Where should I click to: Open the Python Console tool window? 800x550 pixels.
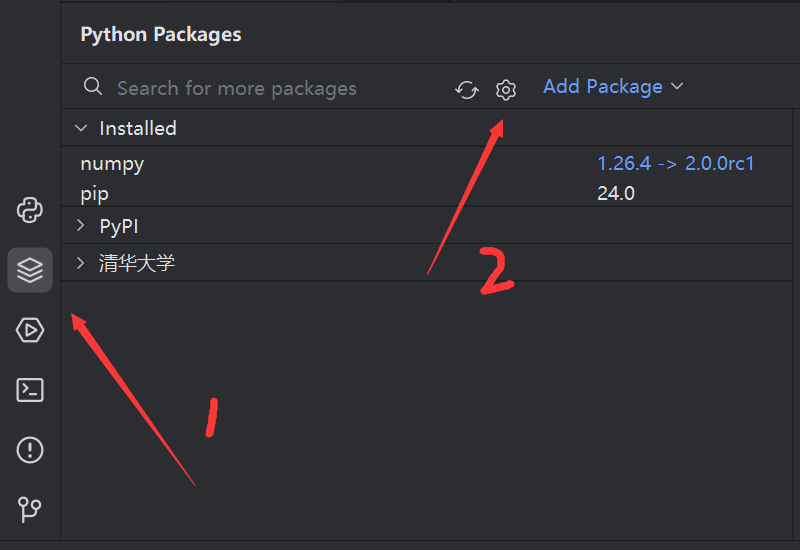[x=30, y=210]
